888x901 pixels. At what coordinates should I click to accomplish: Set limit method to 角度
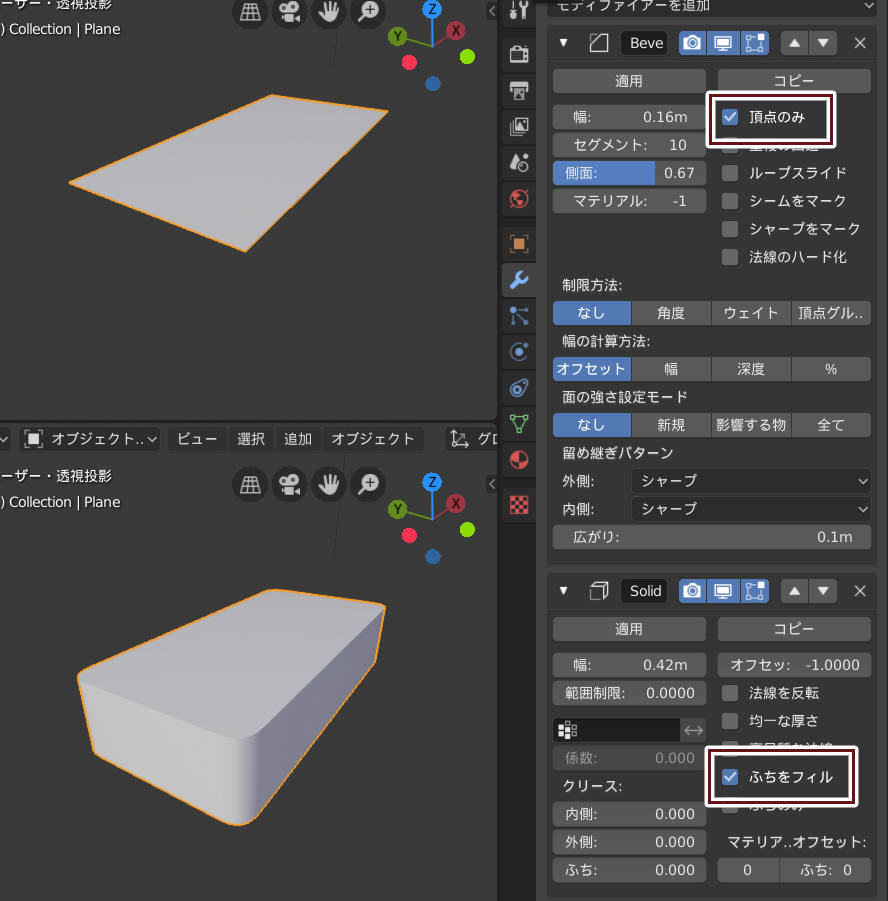pos(671,313)
